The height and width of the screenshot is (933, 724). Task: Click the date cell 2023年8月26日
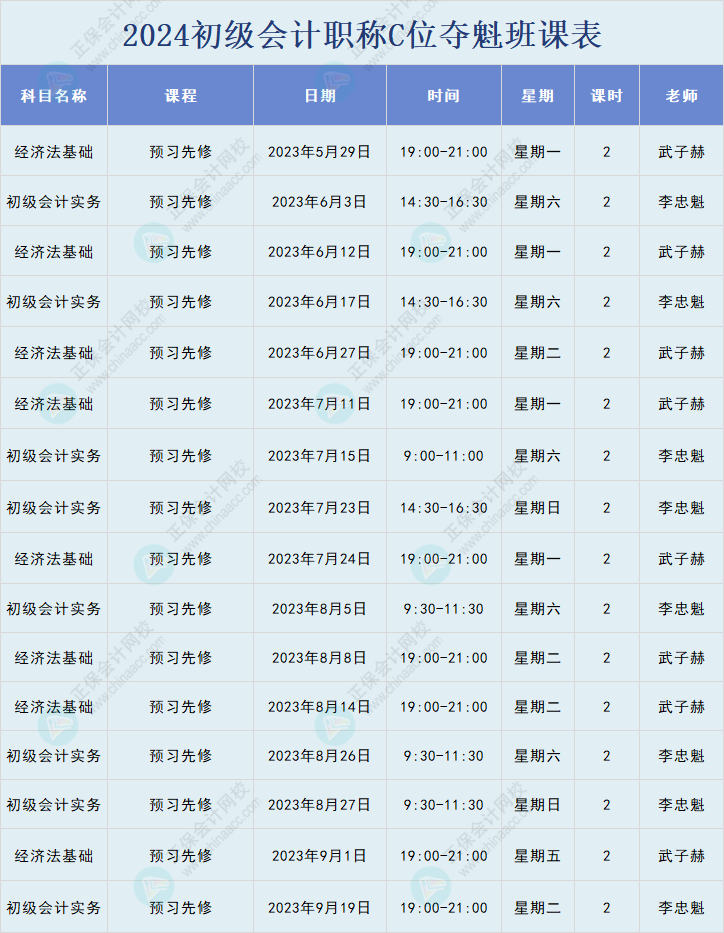pyautogui.click(x=319, y=756)
